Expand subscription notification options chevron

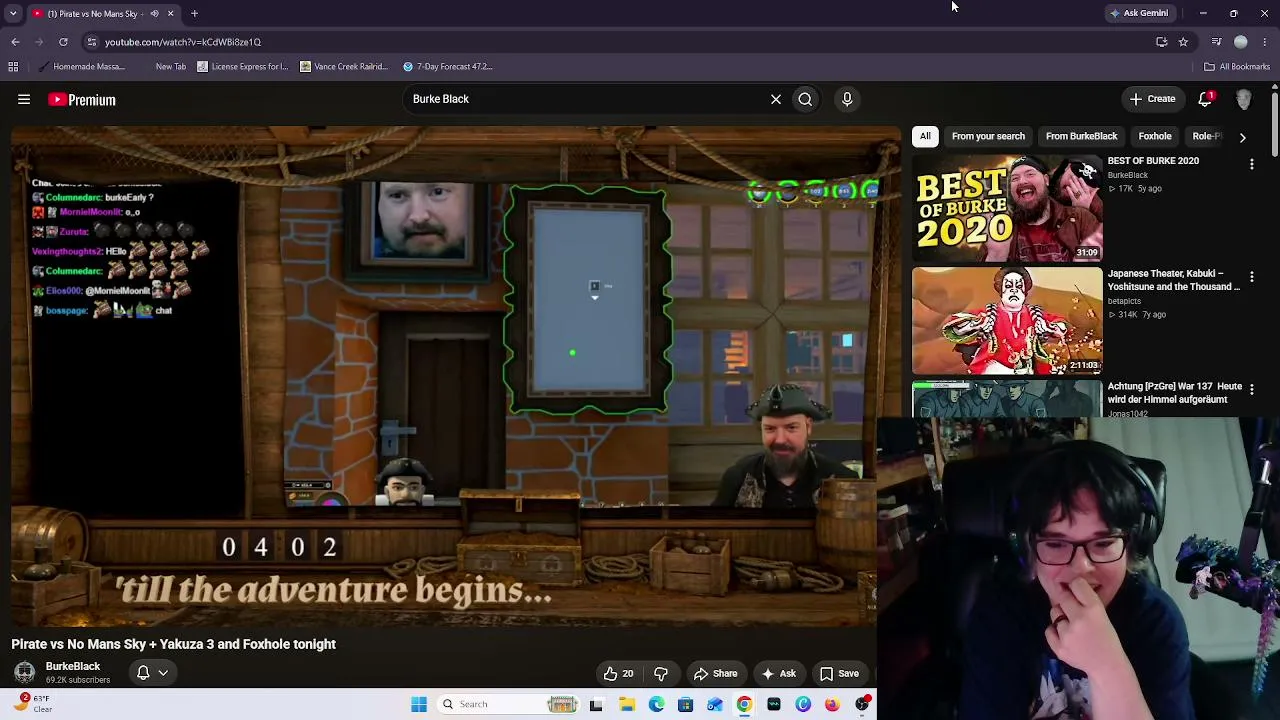click(x=163, y=673)
